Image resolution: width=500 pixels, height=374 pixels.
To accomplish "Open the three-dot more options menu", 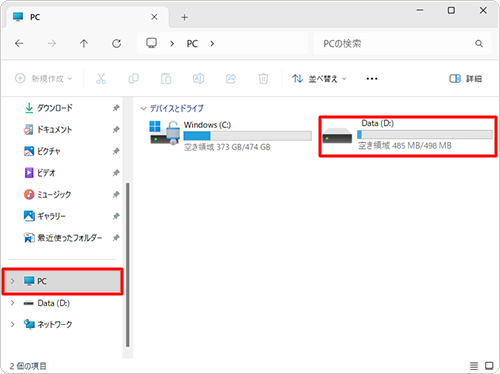I will coord(372,79).
